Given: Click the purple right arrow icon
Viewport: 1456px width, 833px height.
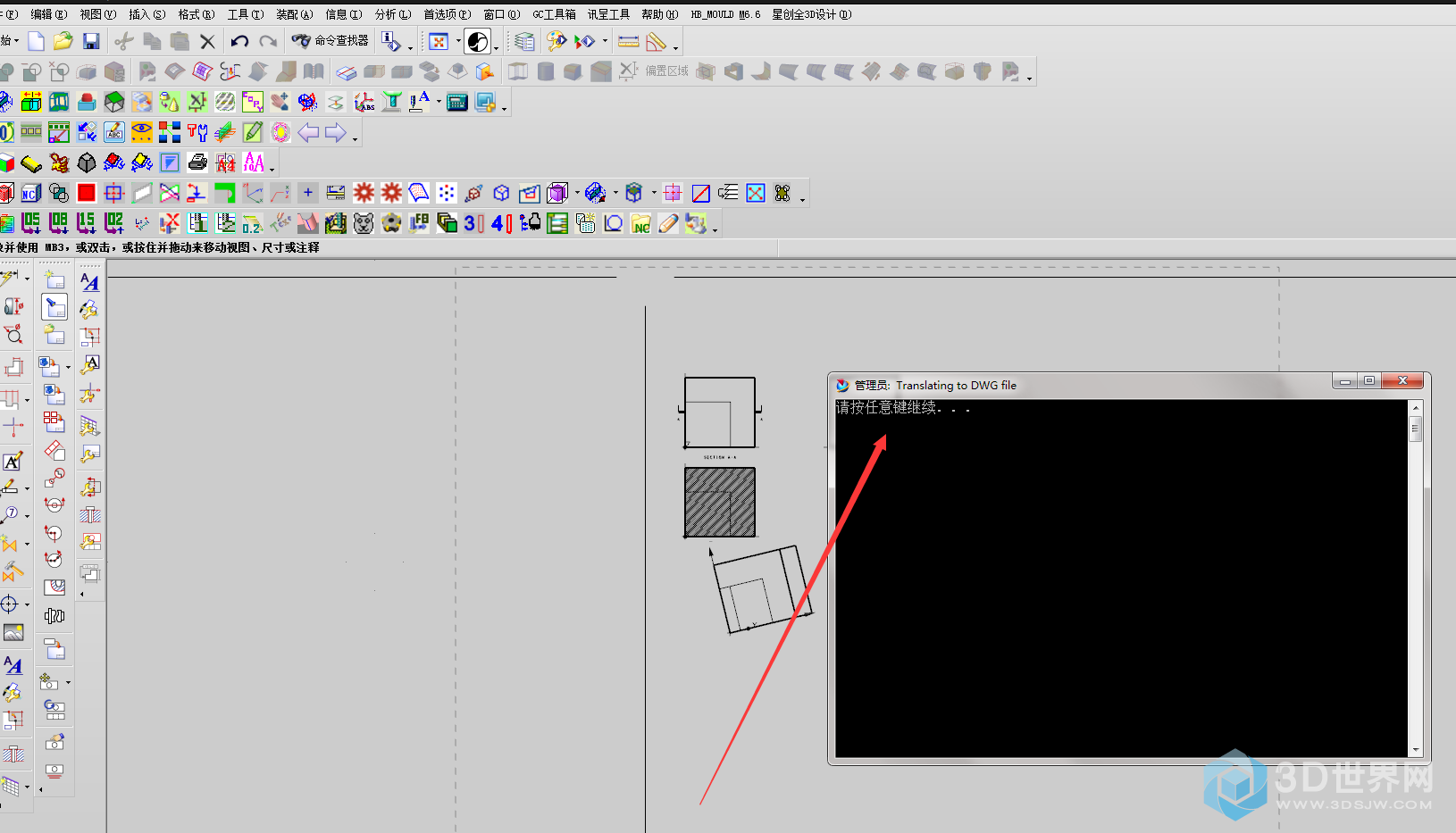Looking at the screenshot, I should tap(336, 133).
